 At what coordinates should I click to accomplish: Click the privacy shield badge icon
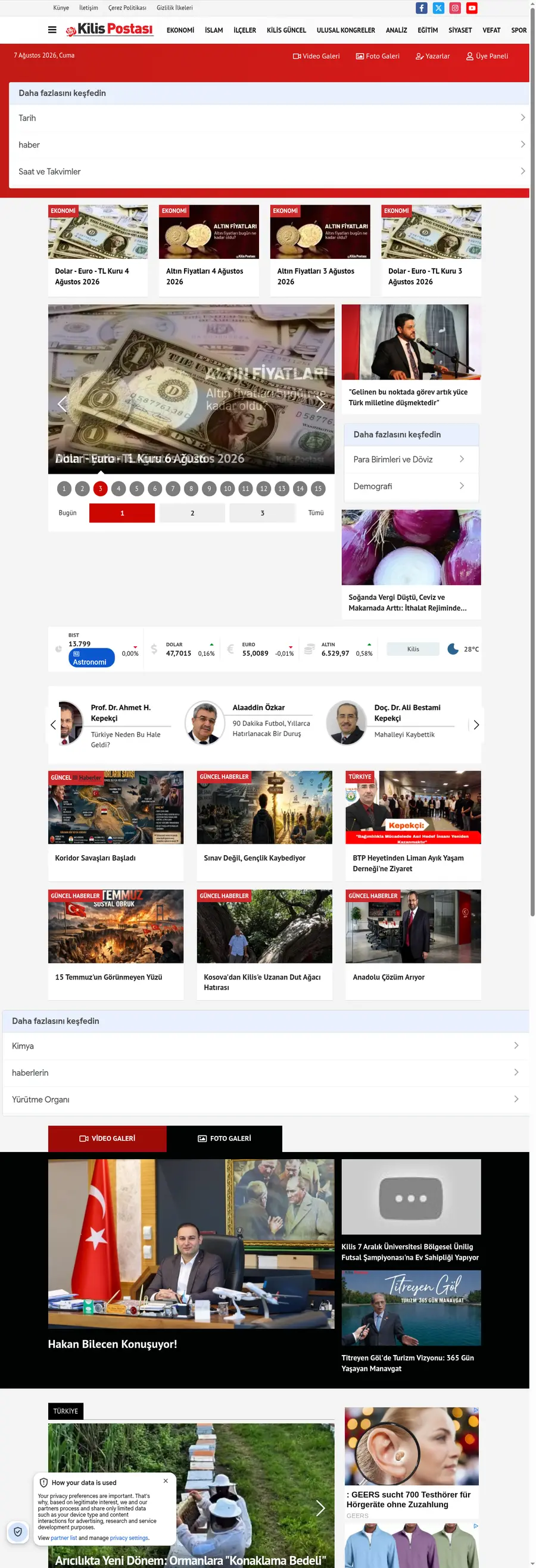18,1532
